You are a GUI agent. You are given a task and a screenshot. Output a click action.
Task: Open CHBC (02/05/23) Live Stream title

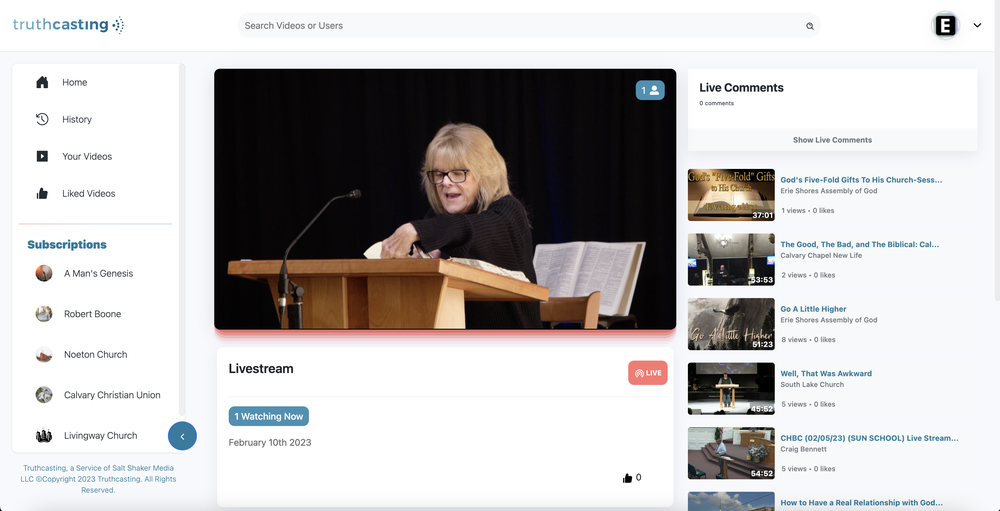869,438
